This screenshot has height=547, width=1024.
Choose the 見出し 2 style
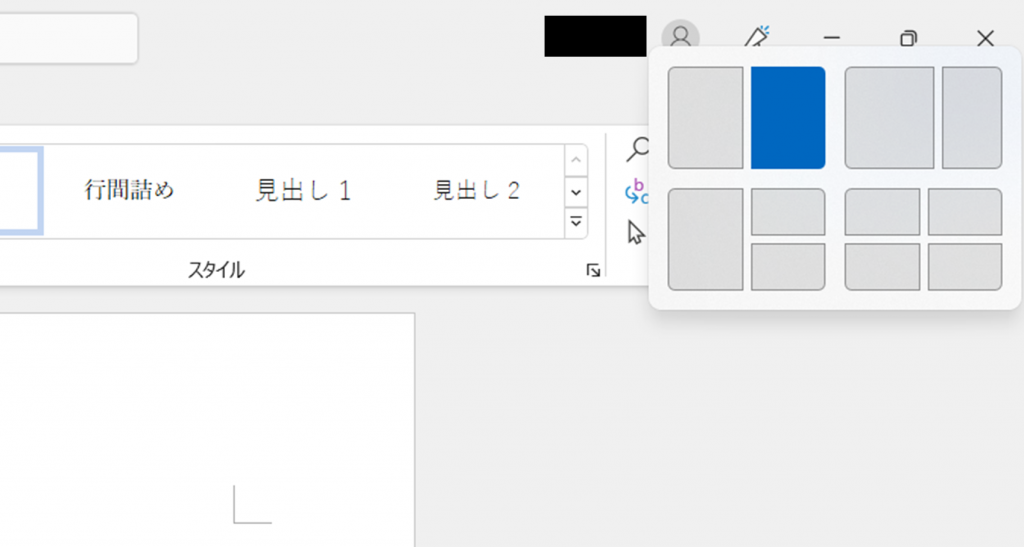click(x=476, y=190)
